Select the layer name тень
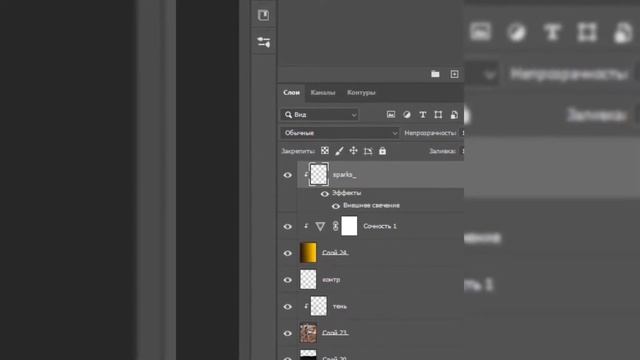 (x=340, y=306)
